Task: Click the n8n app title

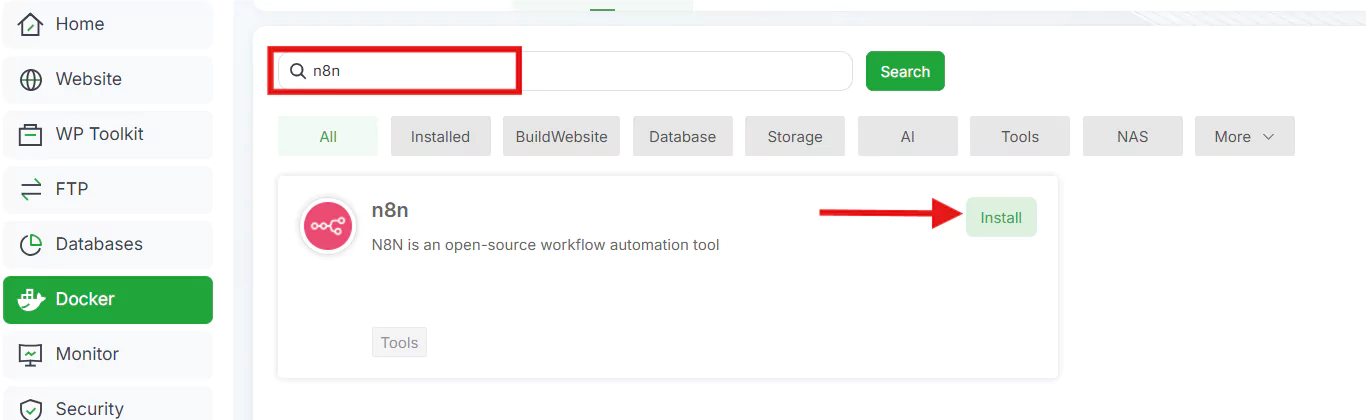Action: (x=390, y=211)
